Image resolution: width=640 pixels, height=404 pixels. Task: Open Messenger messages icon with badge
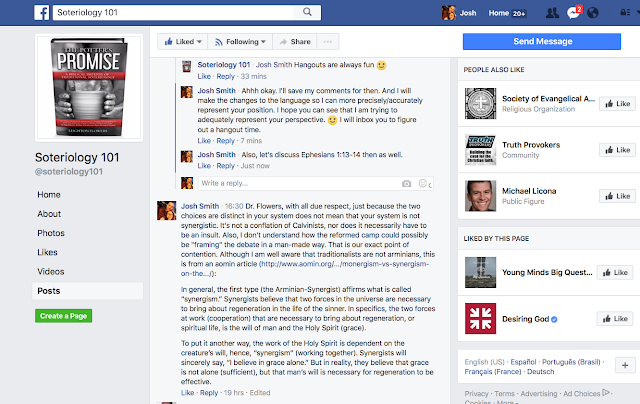click(573, 12)
